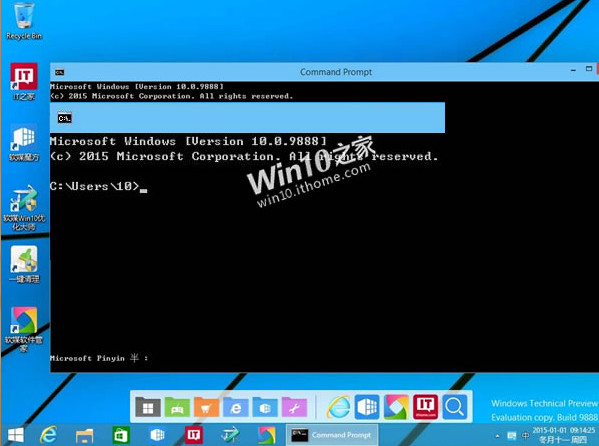Viewport: 599px width, 446px height.
Task: Open Internet Explorer from the taskbar
Action: 49,435
